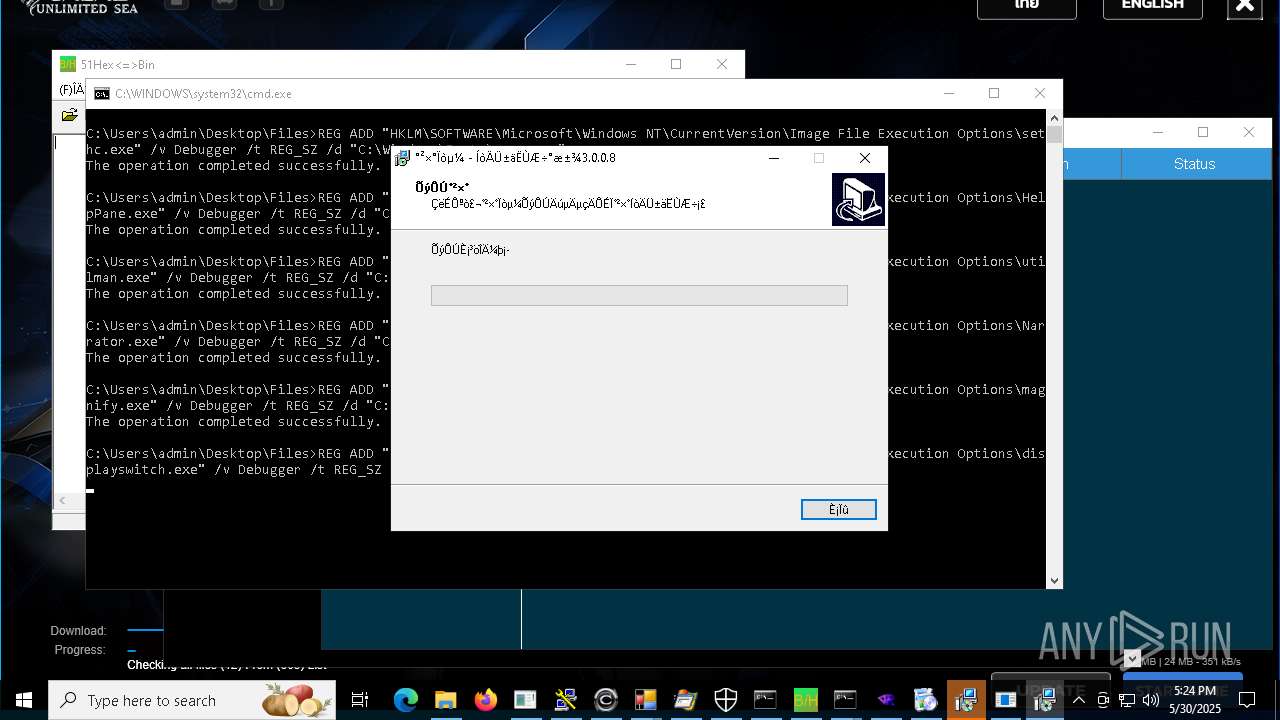
Task: Click the garbled-label button in the installer dialog
Action: coord(838,510)
